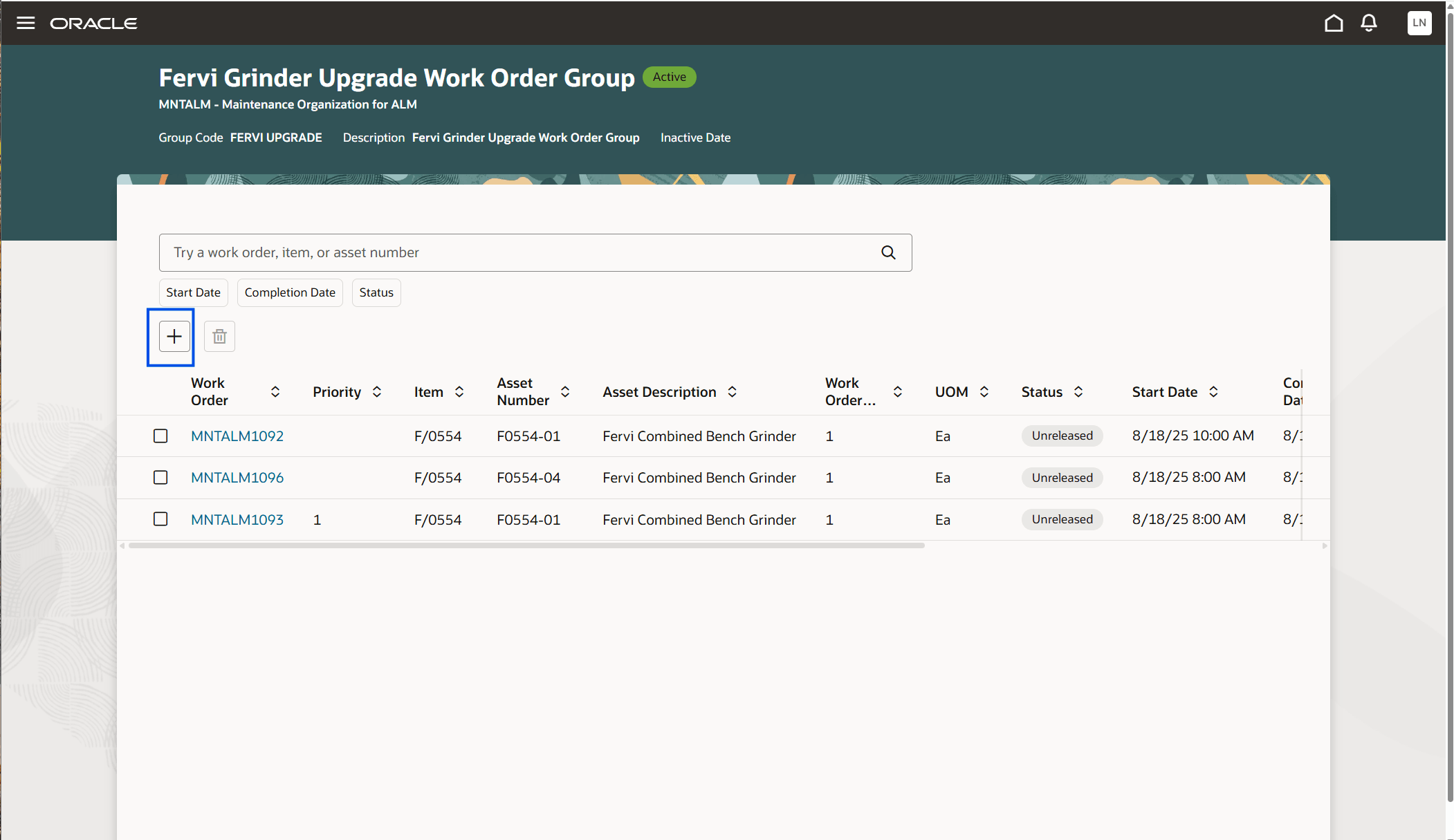Open the Start Date filter button
The width and height of the screenshot is (1454, 840).
click(x=193, y=292)
